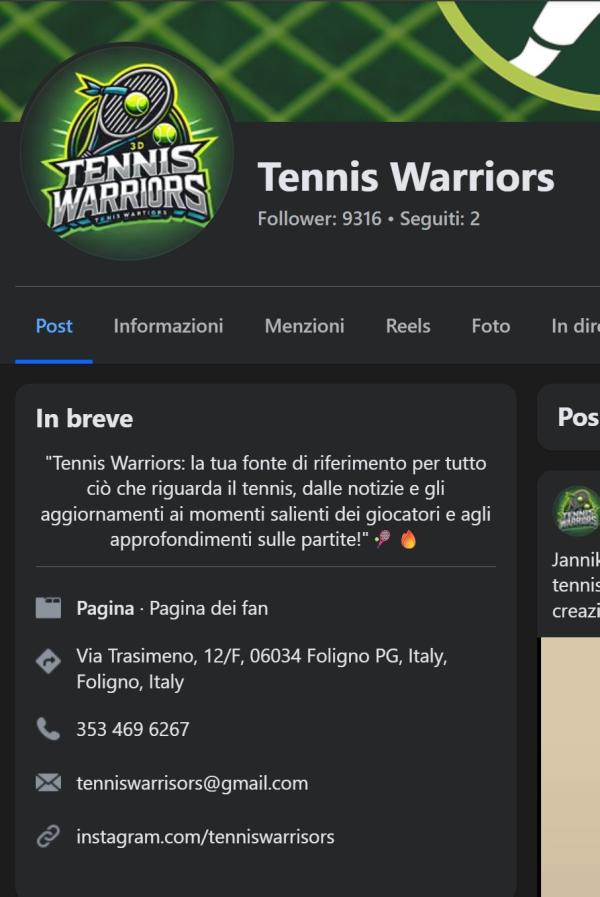Click the phone number 353 469 6267
Screen dimensions: 600x897
[x=133, y=729]
